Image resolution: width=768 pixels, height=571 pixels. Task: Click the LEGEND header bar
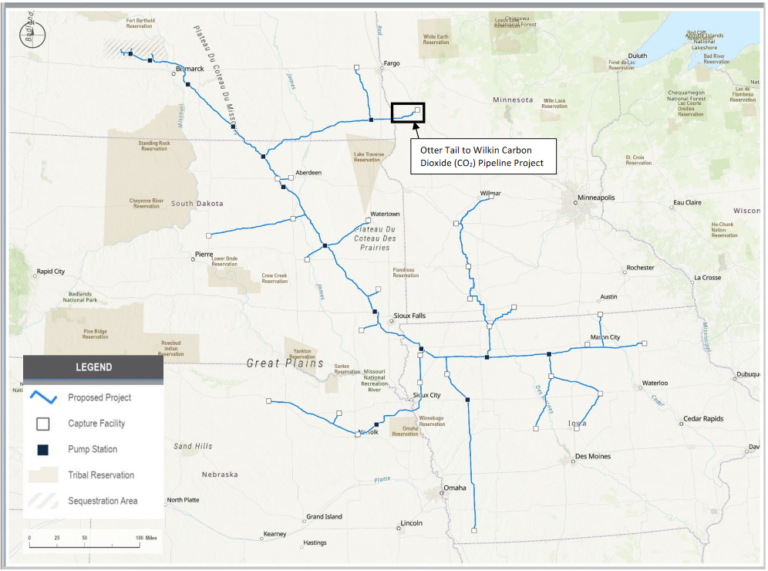point(93,367)
